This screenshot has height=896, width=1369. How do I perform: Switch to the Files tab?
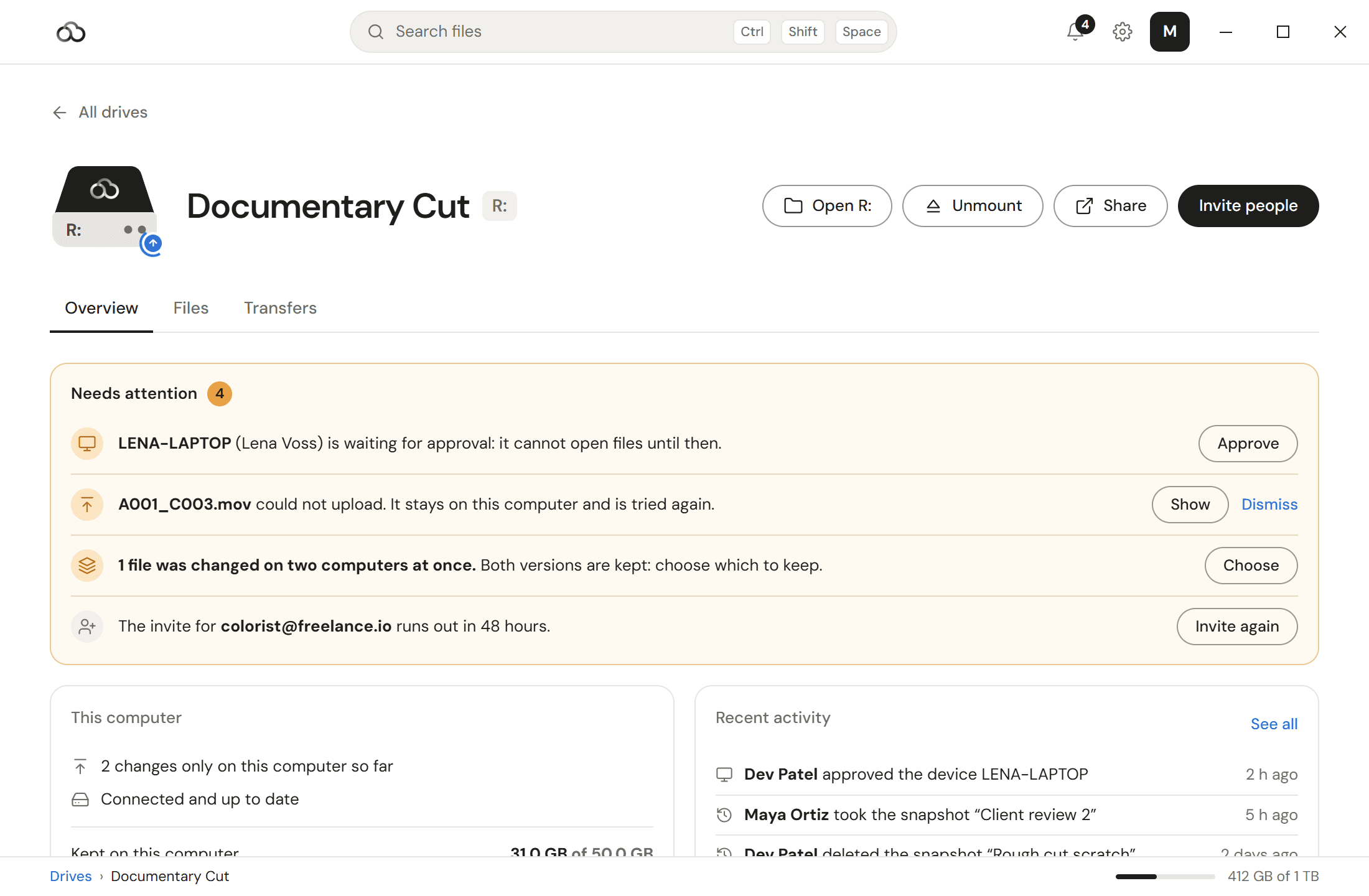point(191,308)
